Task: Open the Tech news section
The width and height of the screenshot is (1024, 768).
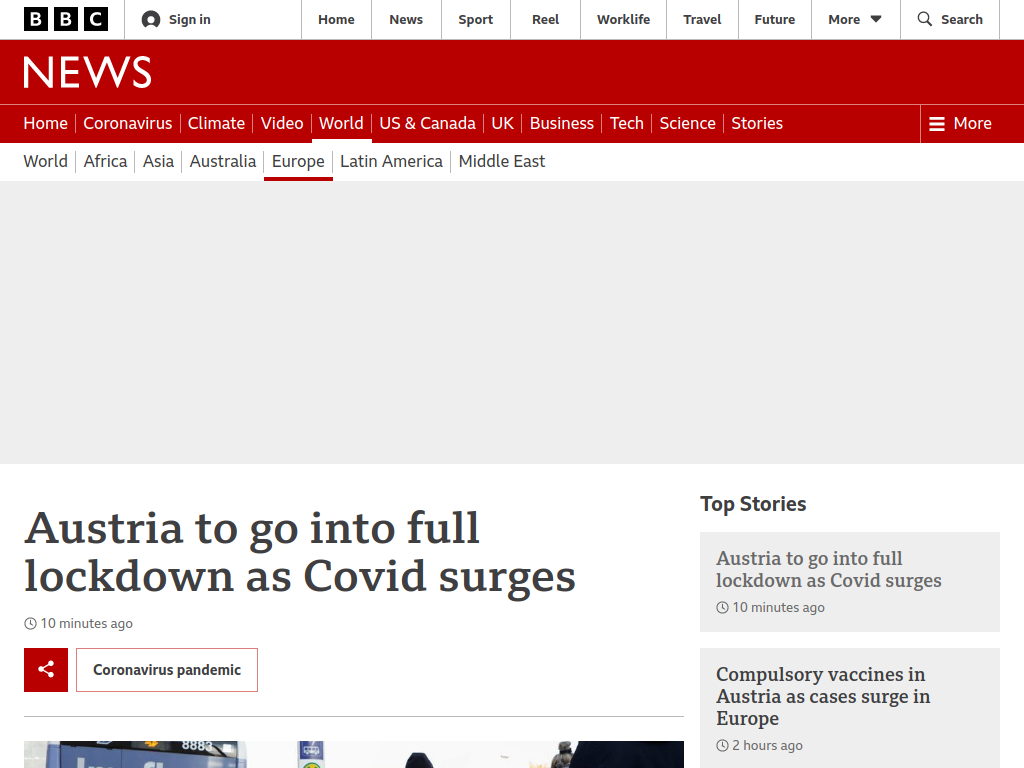Action: click(627, 123)
